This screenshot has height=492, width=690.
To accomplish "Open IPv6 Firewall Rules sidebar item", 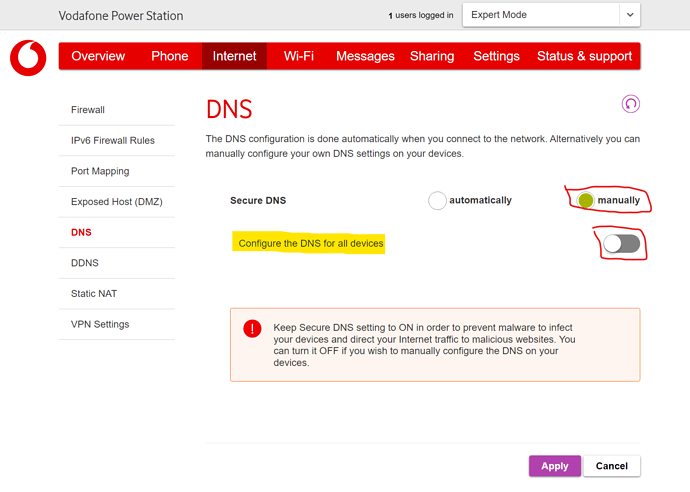I will (x=117, y=141).
